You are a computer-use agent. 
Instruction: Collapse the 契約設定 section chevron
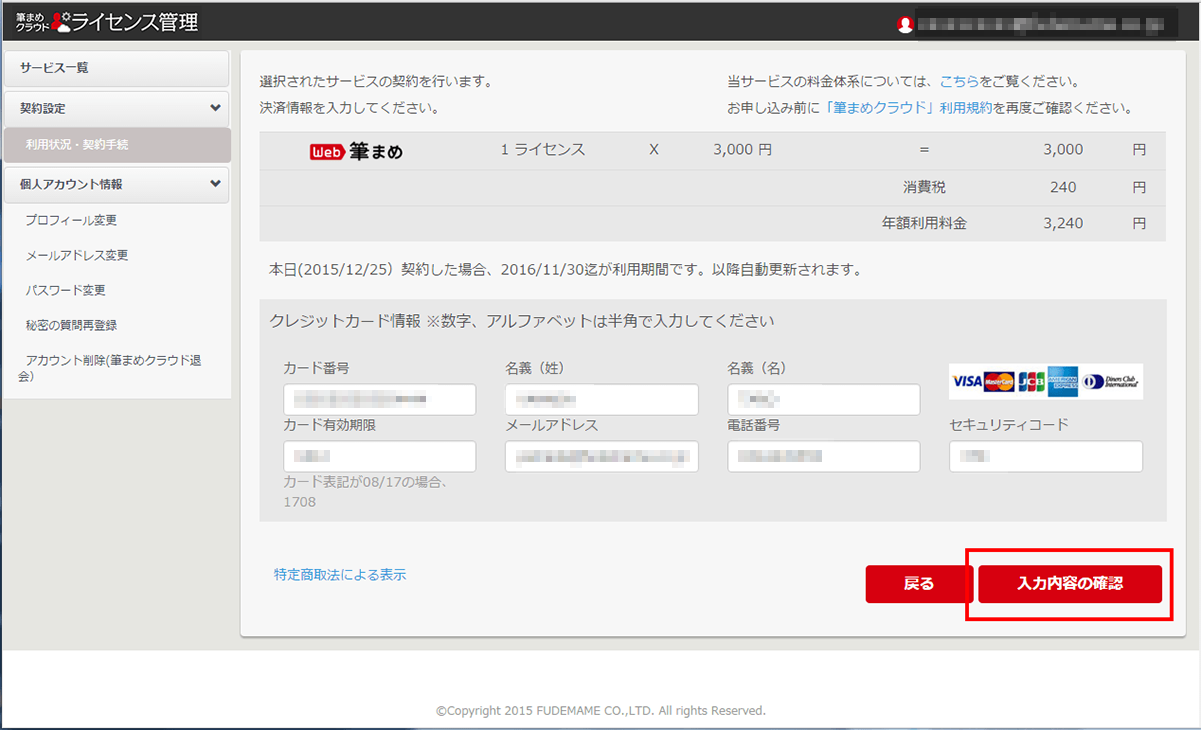[x=215, y=108]
